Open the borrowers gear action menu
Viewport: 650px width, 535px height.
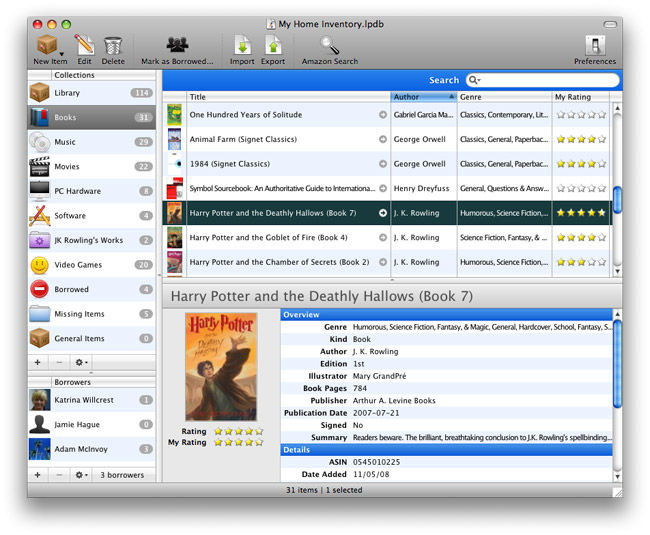pyautogui.click(x=82, y=474)
